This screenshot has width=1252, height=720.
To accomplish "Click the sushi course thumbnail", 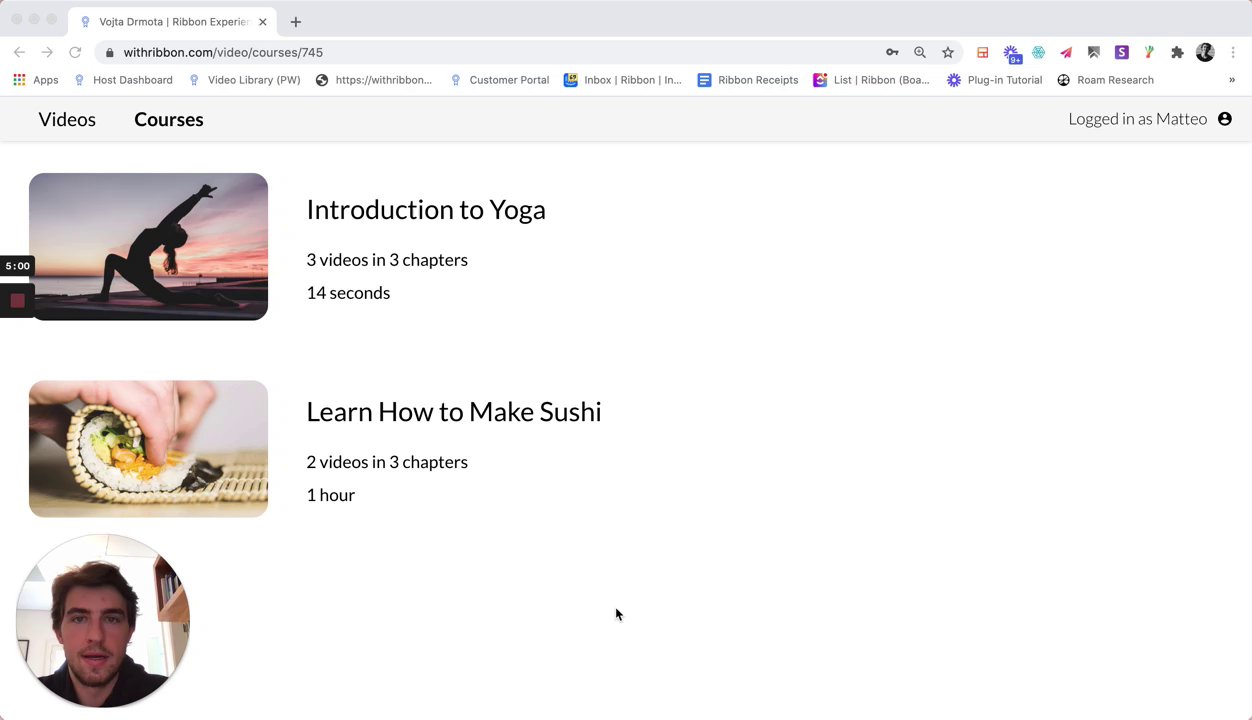I will (x=148, y=449).
